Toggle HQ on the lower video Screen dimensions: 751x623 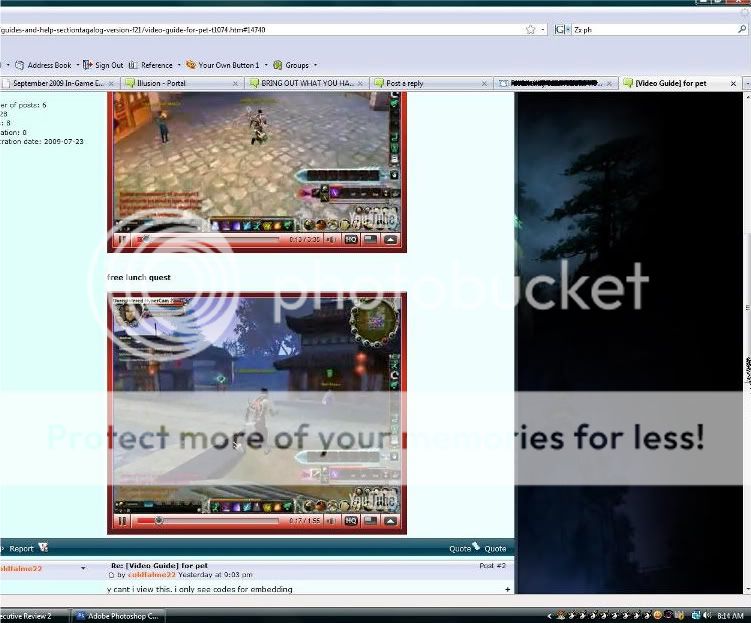351,521
